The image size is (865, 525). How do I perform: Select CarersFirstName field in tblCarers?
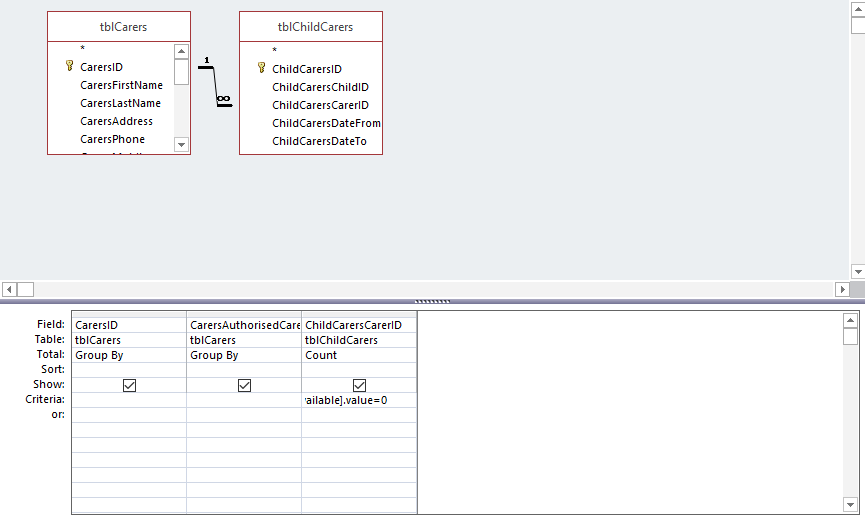tap(121, 85)
